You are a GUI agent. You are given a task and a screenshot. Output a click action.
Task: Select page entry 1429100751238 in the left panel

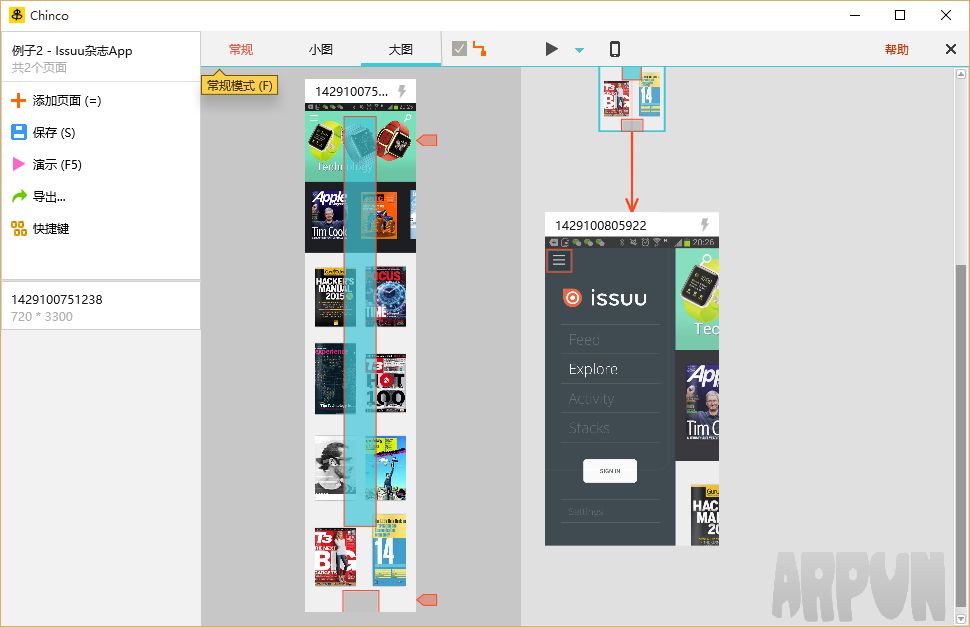(x=100, y=307)
